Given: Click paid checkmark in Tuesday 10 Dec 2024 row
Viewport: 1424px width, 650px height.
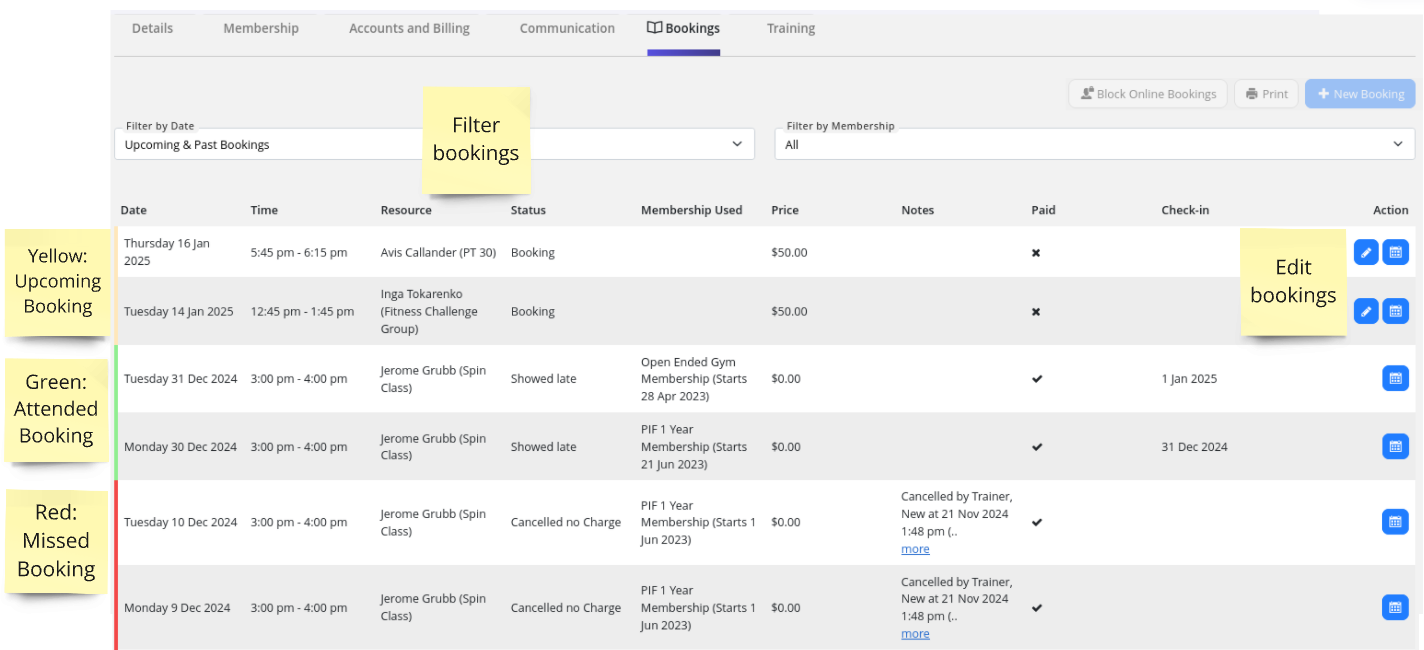Looking at the screenshot, I should 1037,522.
